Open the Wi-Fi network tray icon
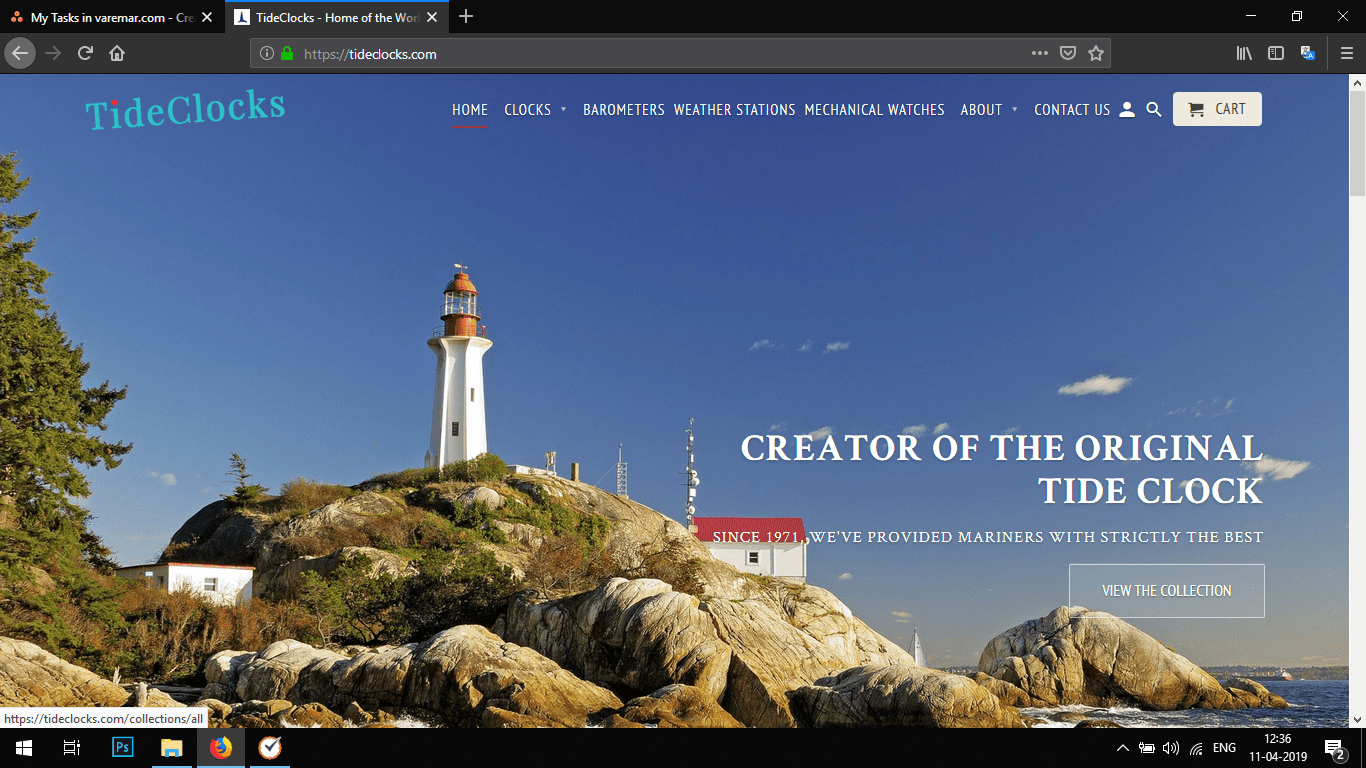 point(1196,748)
